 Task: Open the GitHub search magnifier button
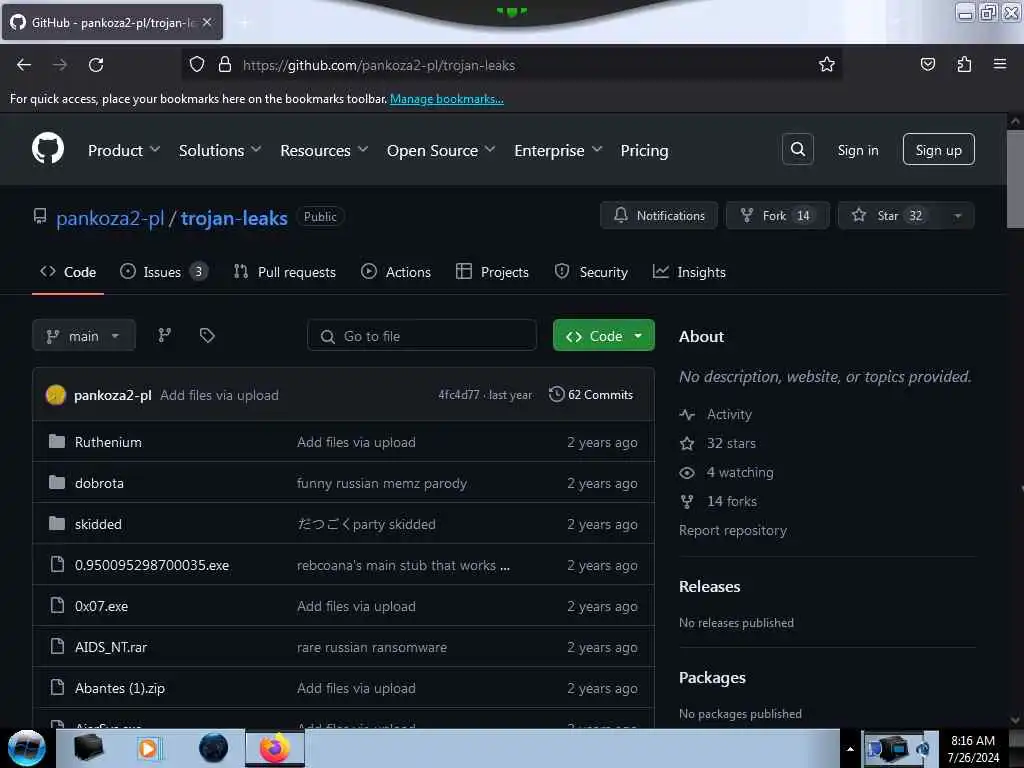coord(797,150)
